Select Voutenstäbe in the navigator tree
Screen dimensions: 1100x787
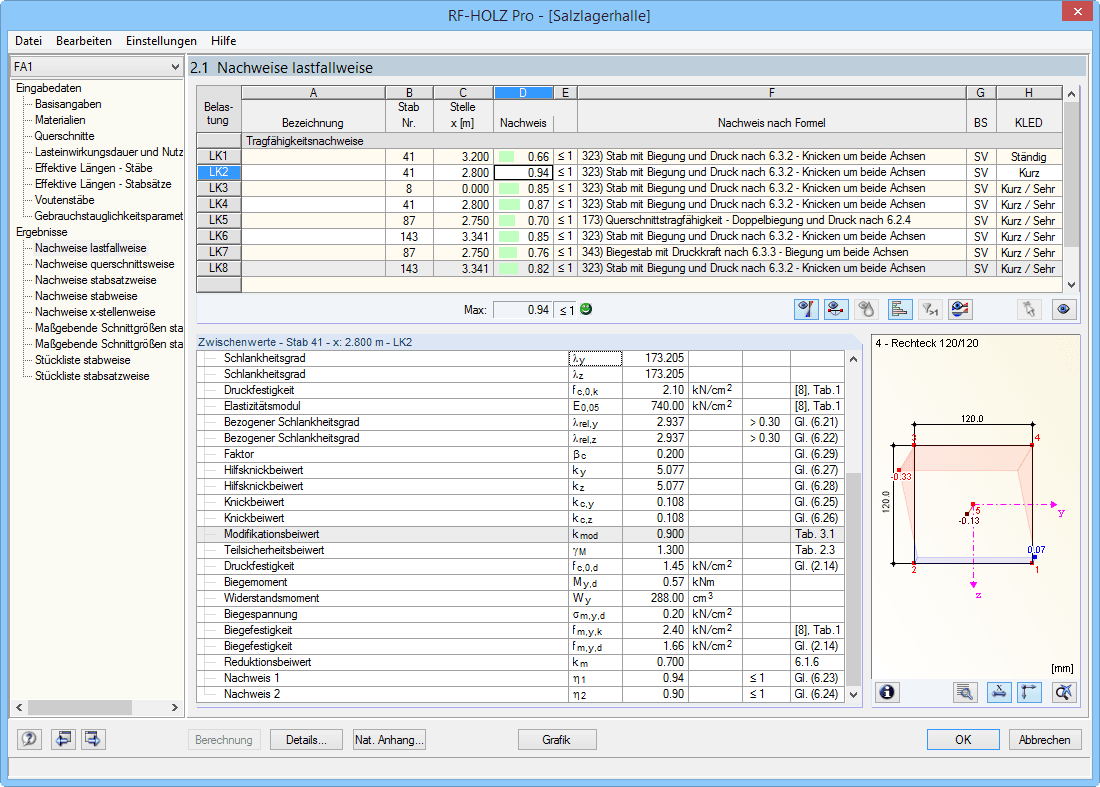65,200
